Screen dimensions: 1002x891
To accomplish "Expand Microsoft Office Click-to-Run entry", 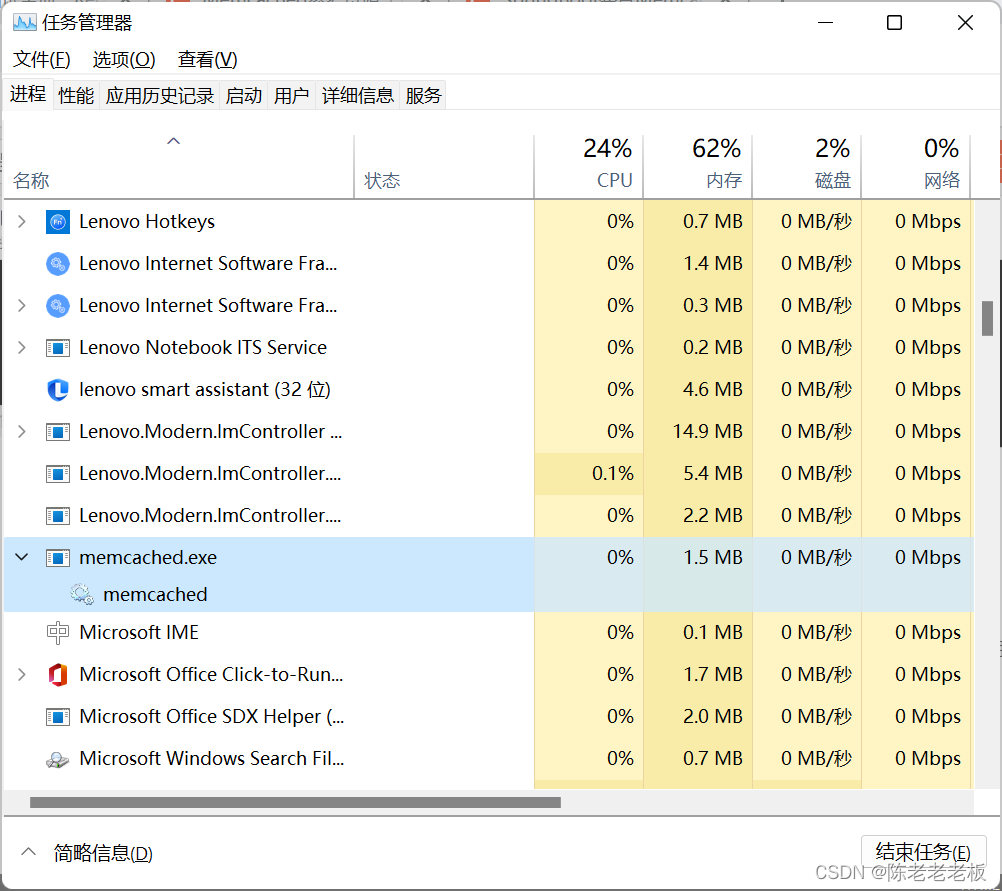I will click(22, 674).
